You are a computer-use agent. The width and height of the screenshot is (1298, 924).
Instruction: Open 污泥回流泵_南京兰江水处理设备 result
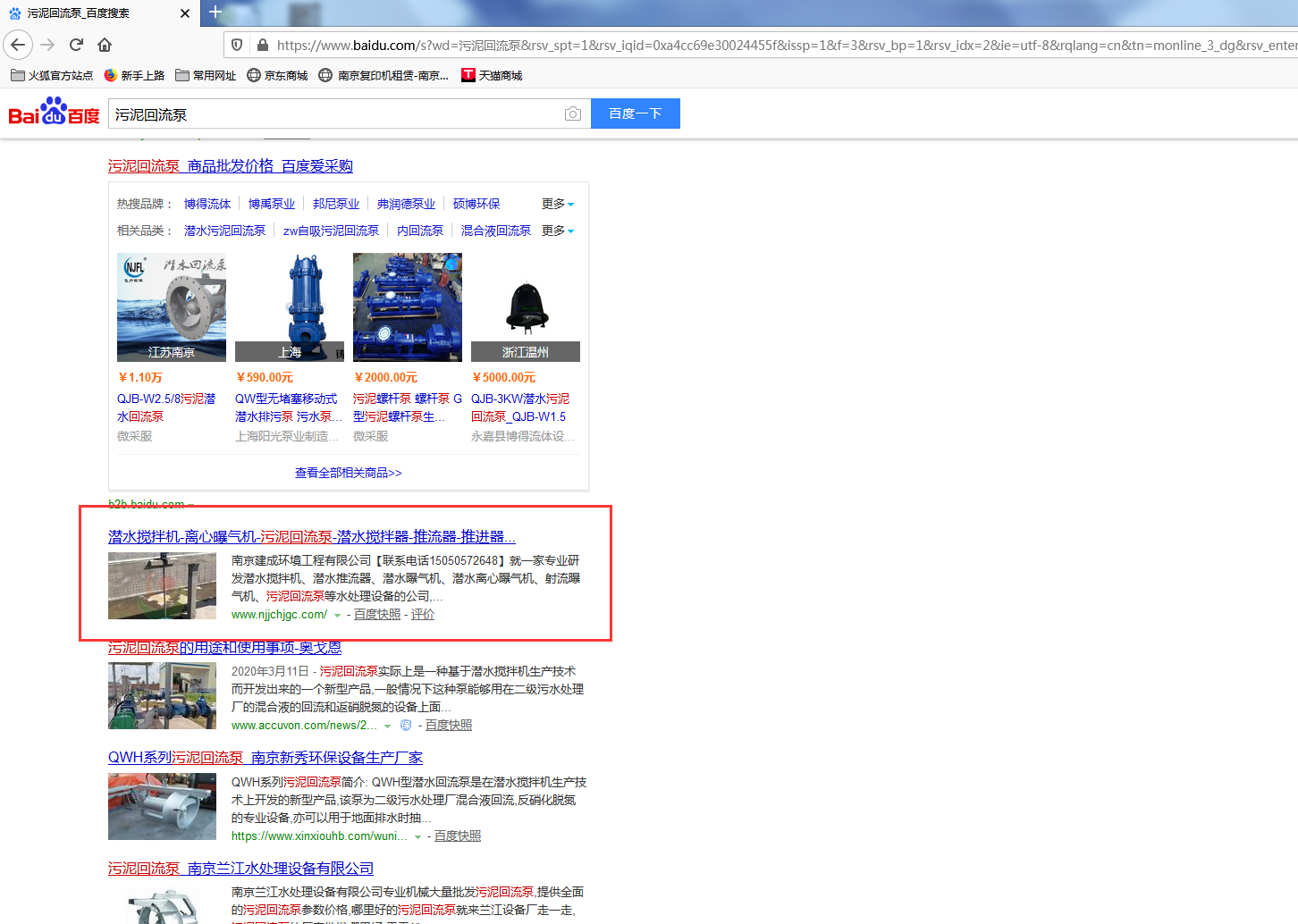coord(240,869)
